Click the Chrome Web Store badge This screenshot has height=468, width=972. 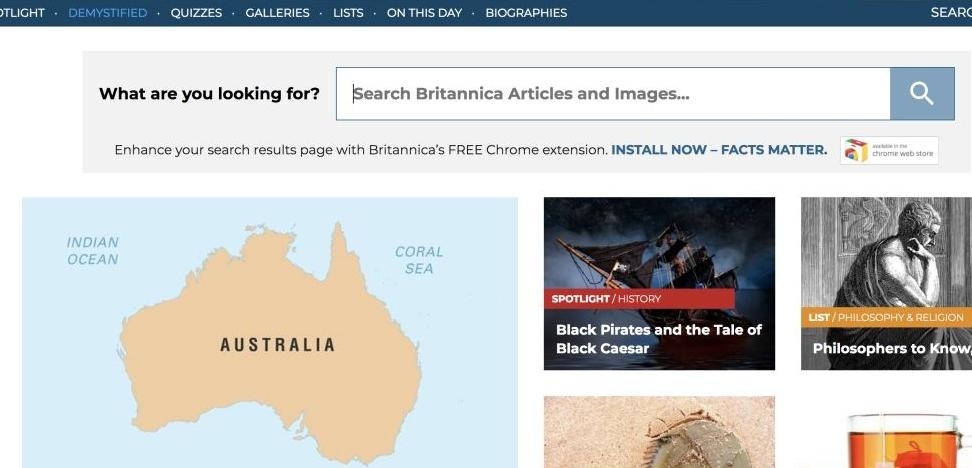[x=889, y=150]
